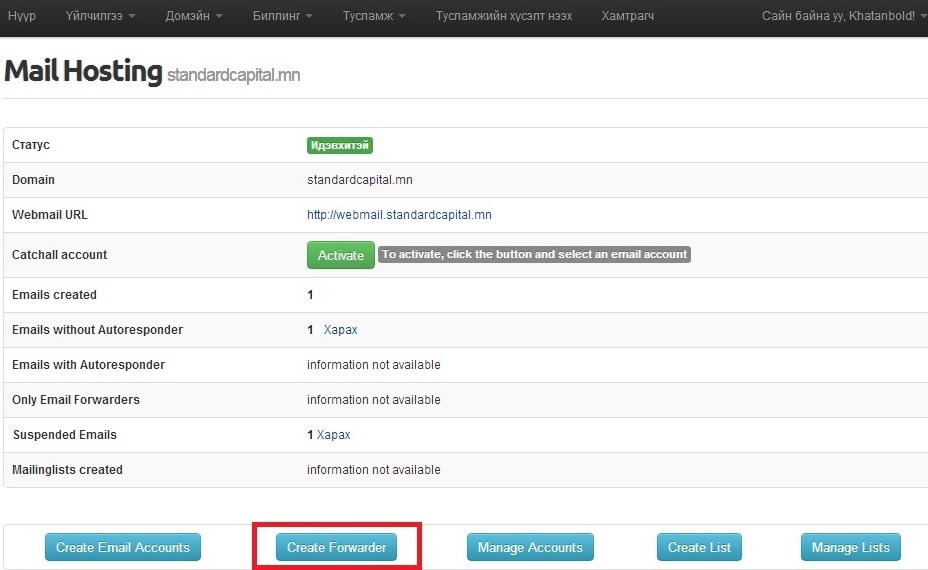This screenshot has width=928, height=570.
Task: View emails without autoresponder via Харах
Action: (x=340, y=330)
